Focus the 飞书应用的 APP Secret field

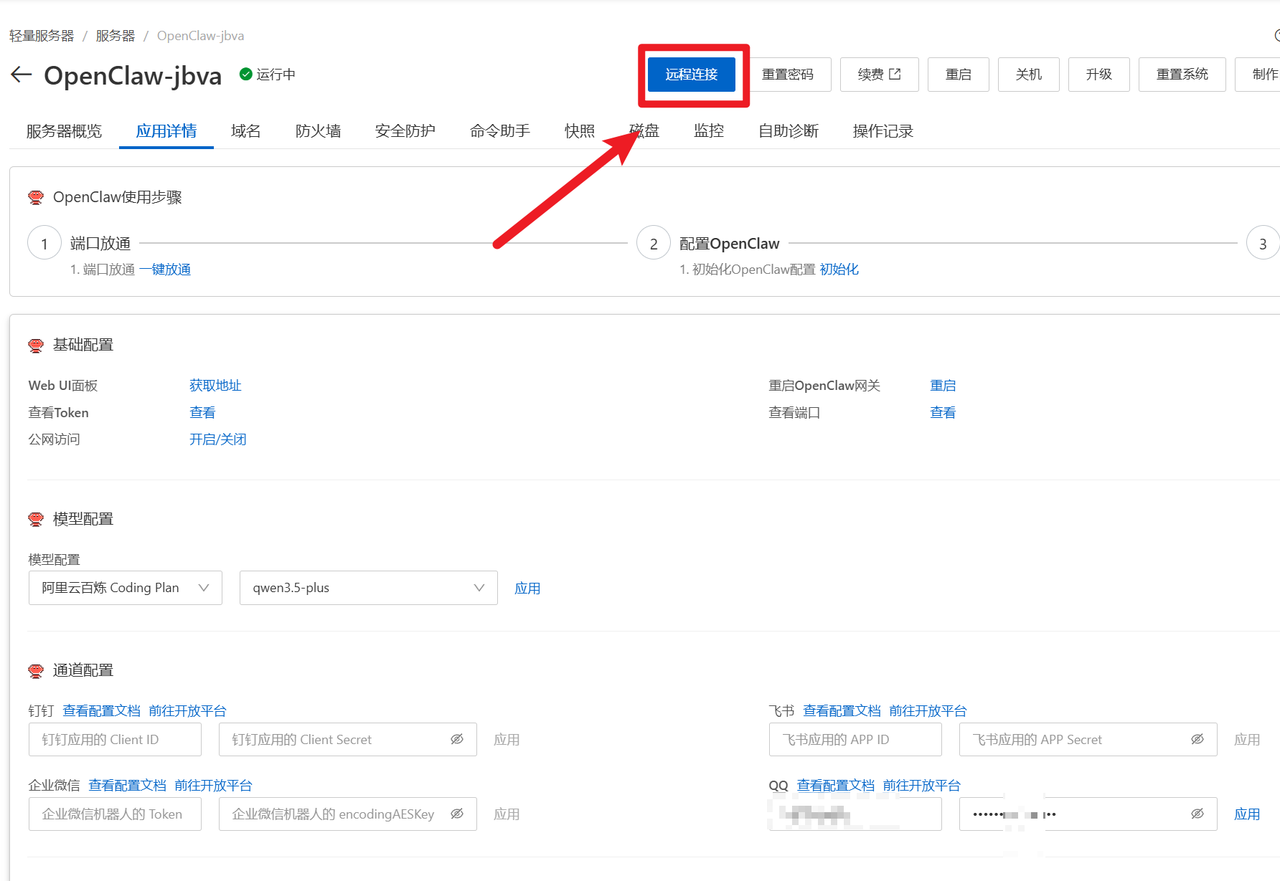(x=1088, y=739)
